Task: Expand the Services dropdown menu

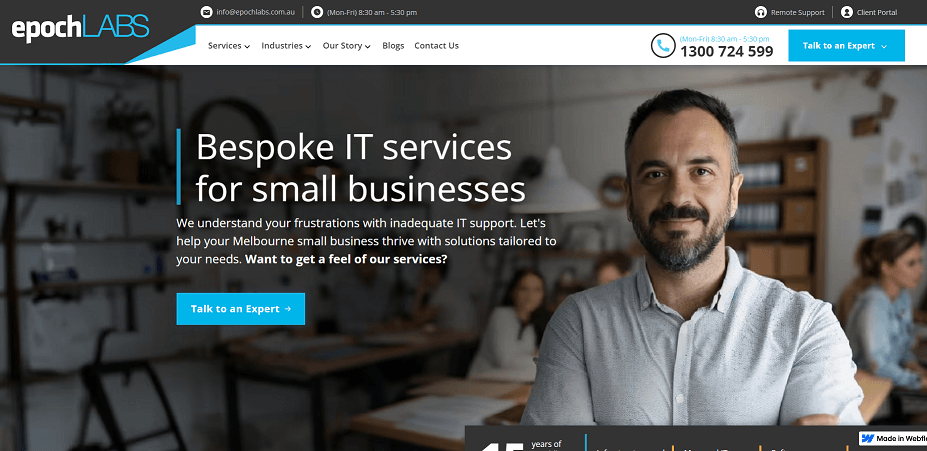Action: coord(229,46)
